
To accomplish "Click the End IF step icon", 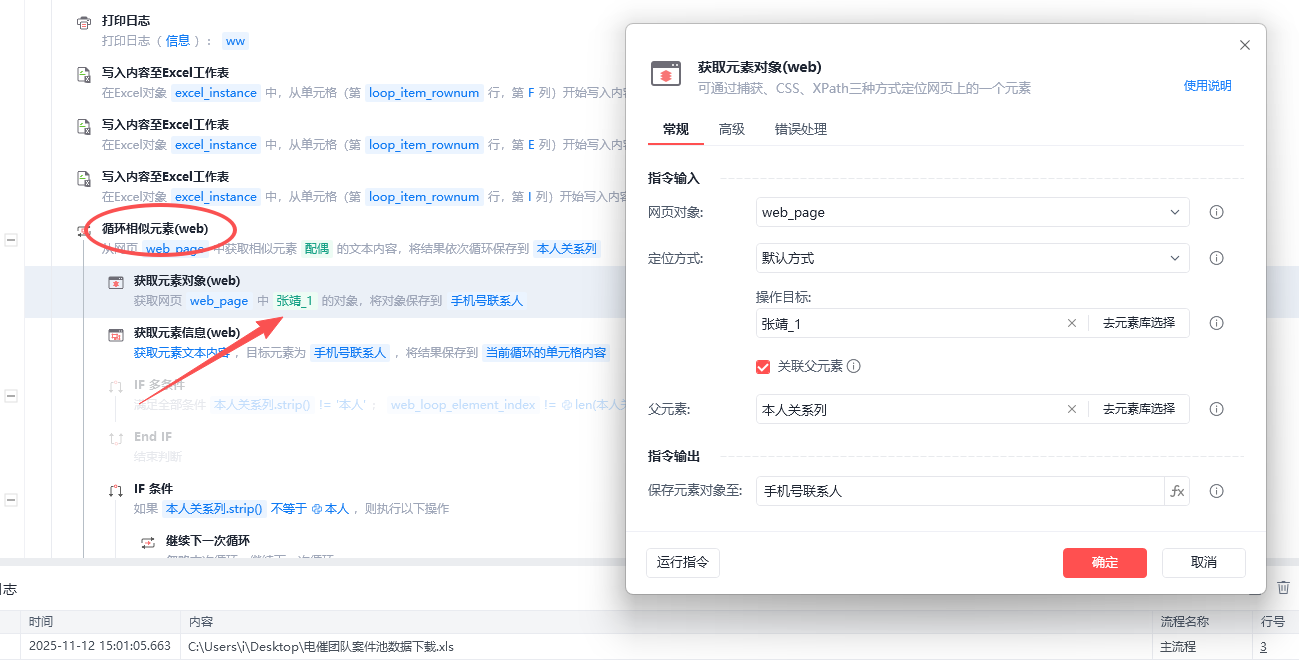I will (116, 439).
